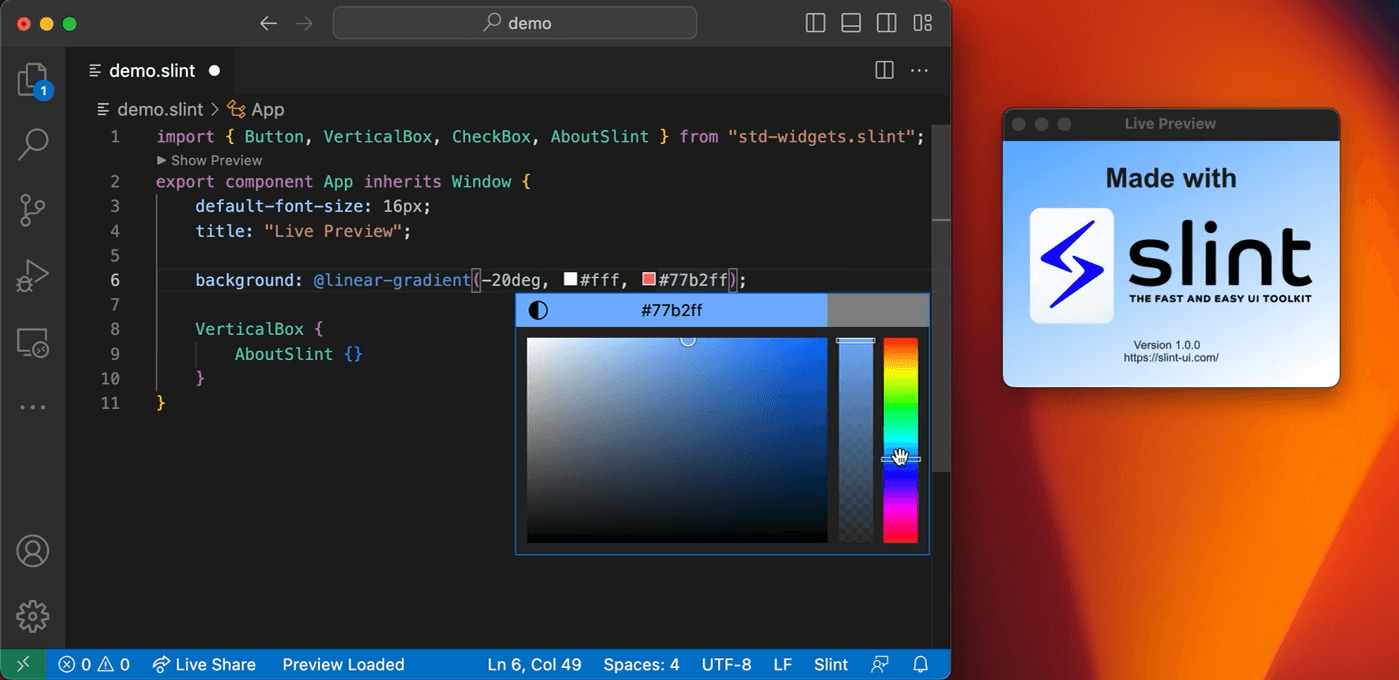Click the App breadcrumb item
The width and height of the screenshot is (1399, 680).
click(x=267, y=110)
